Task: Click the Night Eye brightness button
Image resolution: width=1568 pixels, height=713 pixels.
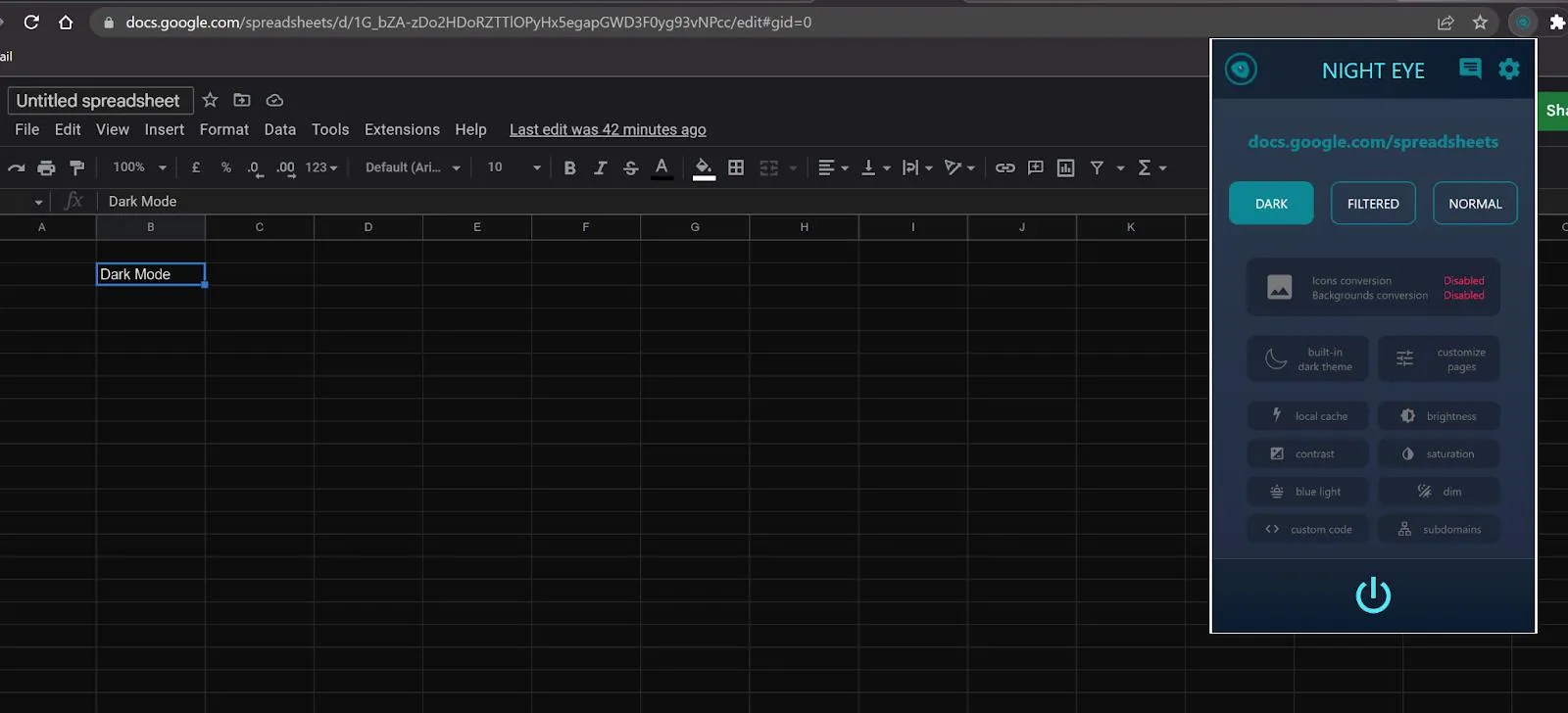Action: [x=1439, y=416]
